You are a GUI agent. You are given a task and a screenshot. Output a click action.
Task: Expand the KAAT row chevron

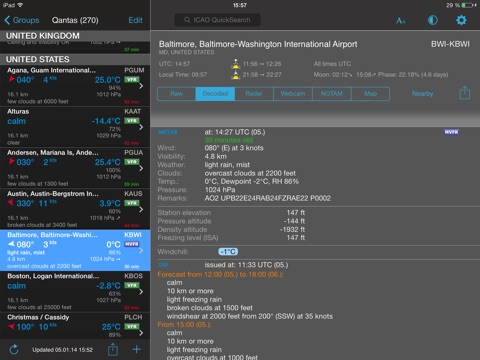coord(141,127)
